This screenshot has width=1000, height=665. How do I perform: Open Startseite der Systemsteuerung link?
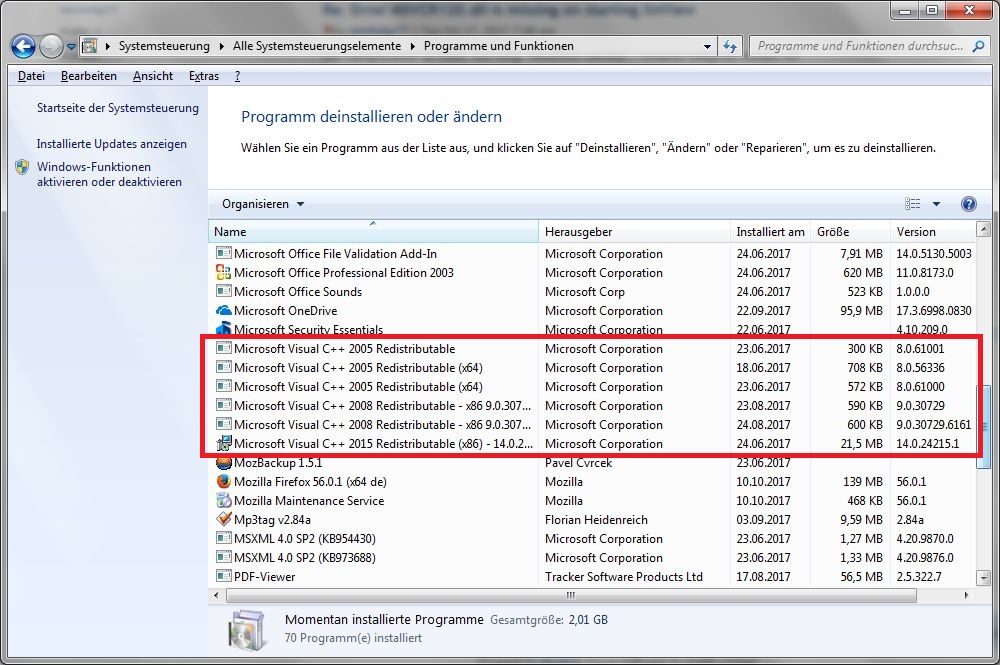tap(117, 108)
